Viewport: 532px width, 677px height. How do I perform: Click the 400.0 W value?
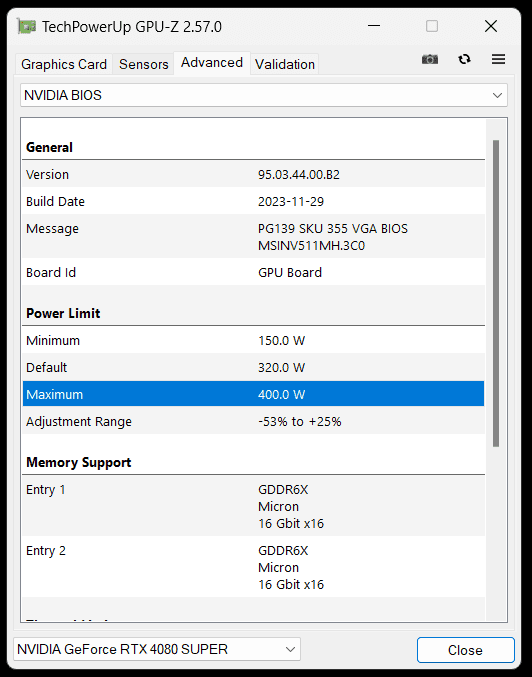click(282, 395)
